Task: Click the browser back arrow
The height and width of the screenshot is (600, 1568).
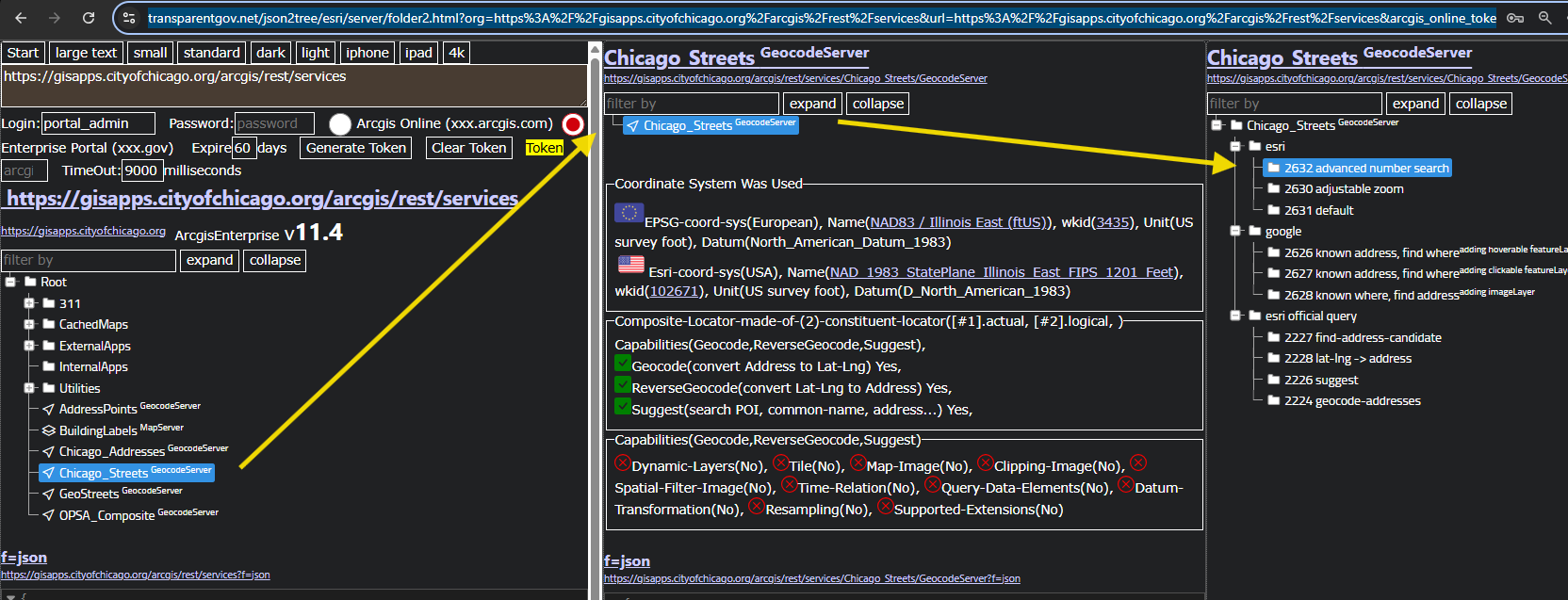Action: coord(21,18)
